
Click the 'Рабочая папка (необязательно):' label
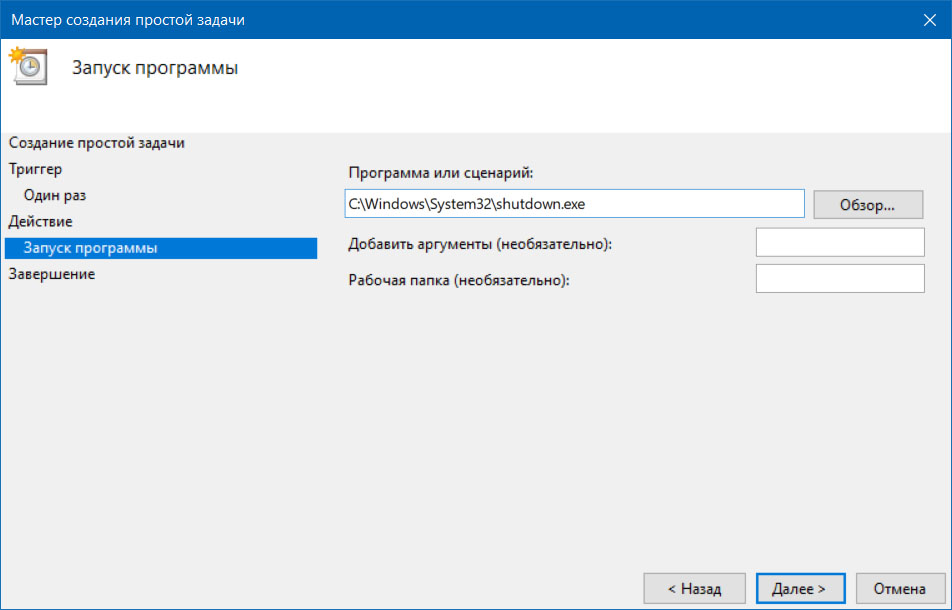(459, 280)
